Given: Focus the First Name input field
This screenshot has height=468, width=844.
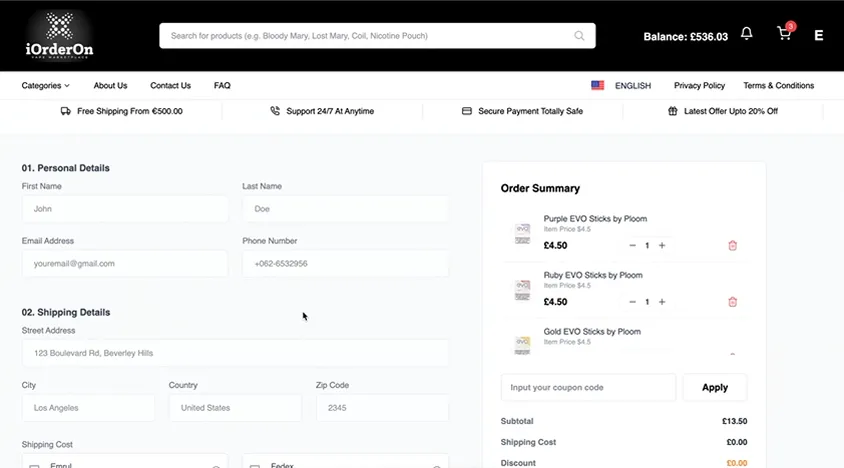Looking at the screenshot, I should pos(125,209).
